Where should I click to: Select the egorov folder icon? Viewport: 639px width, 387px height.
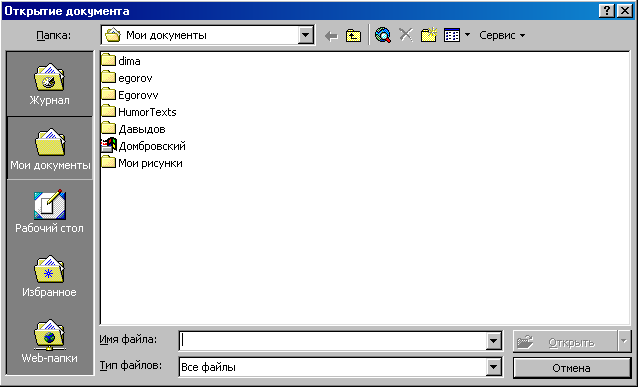[x=108, y=77]
